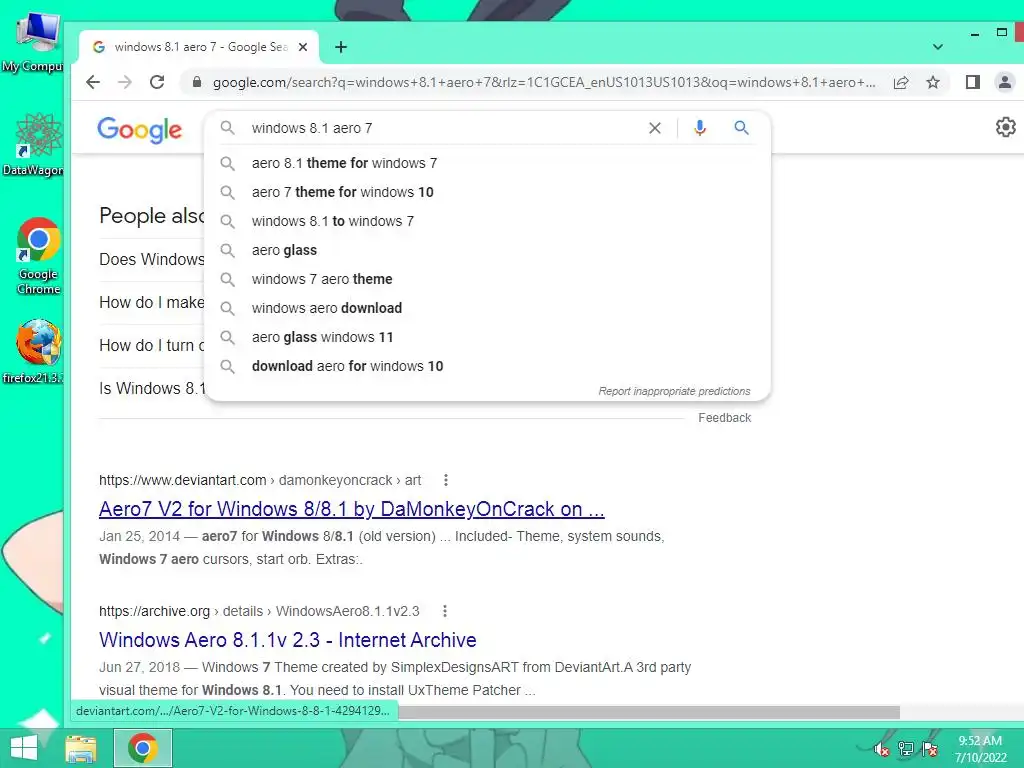Open Google quick settings gear

[x=1005, y=127]
